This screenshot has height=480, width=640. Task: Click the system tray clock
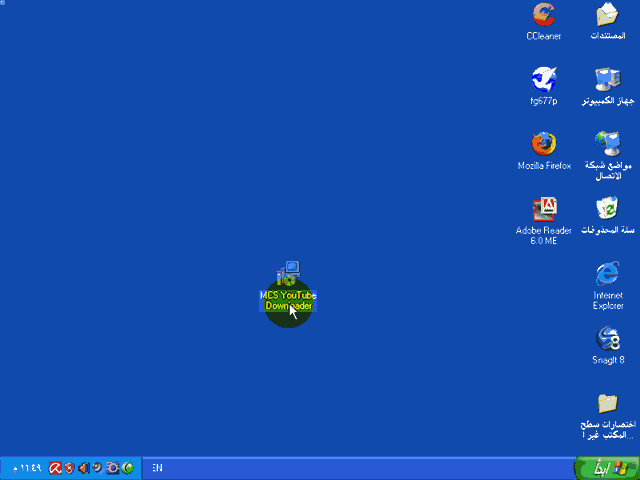pyautogui.click(x=26, y=468)
